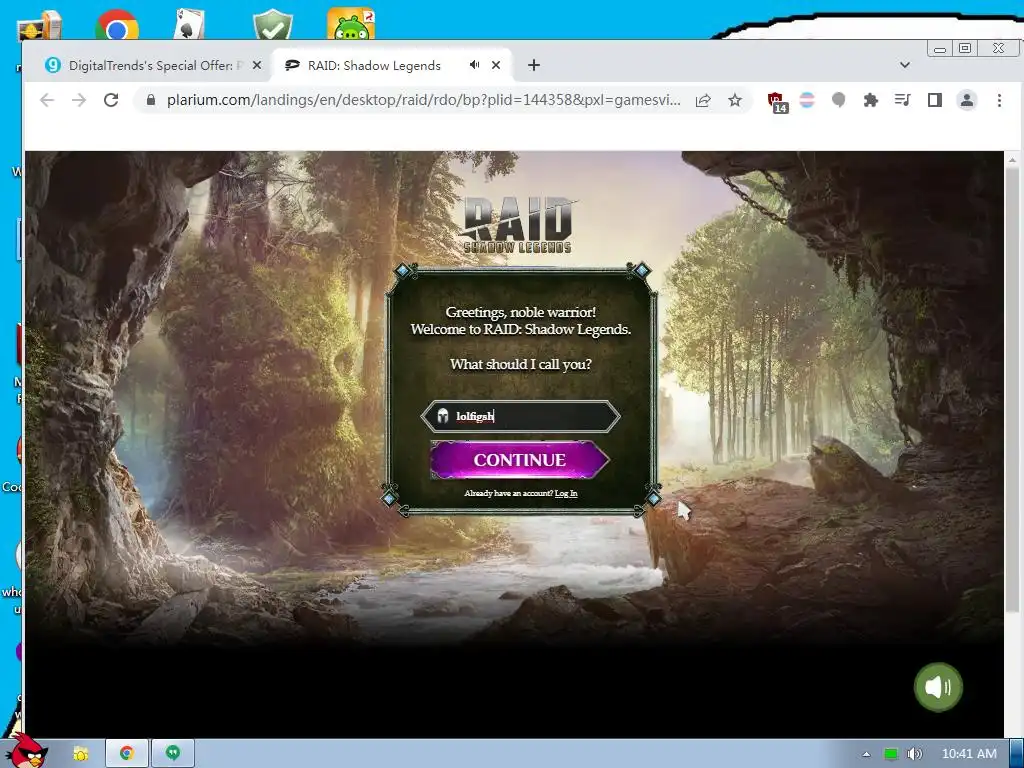The width and height of the screenshot is (1024, 768).
Task: Toggle the browser side panel
Action: (x=935, y=100)
